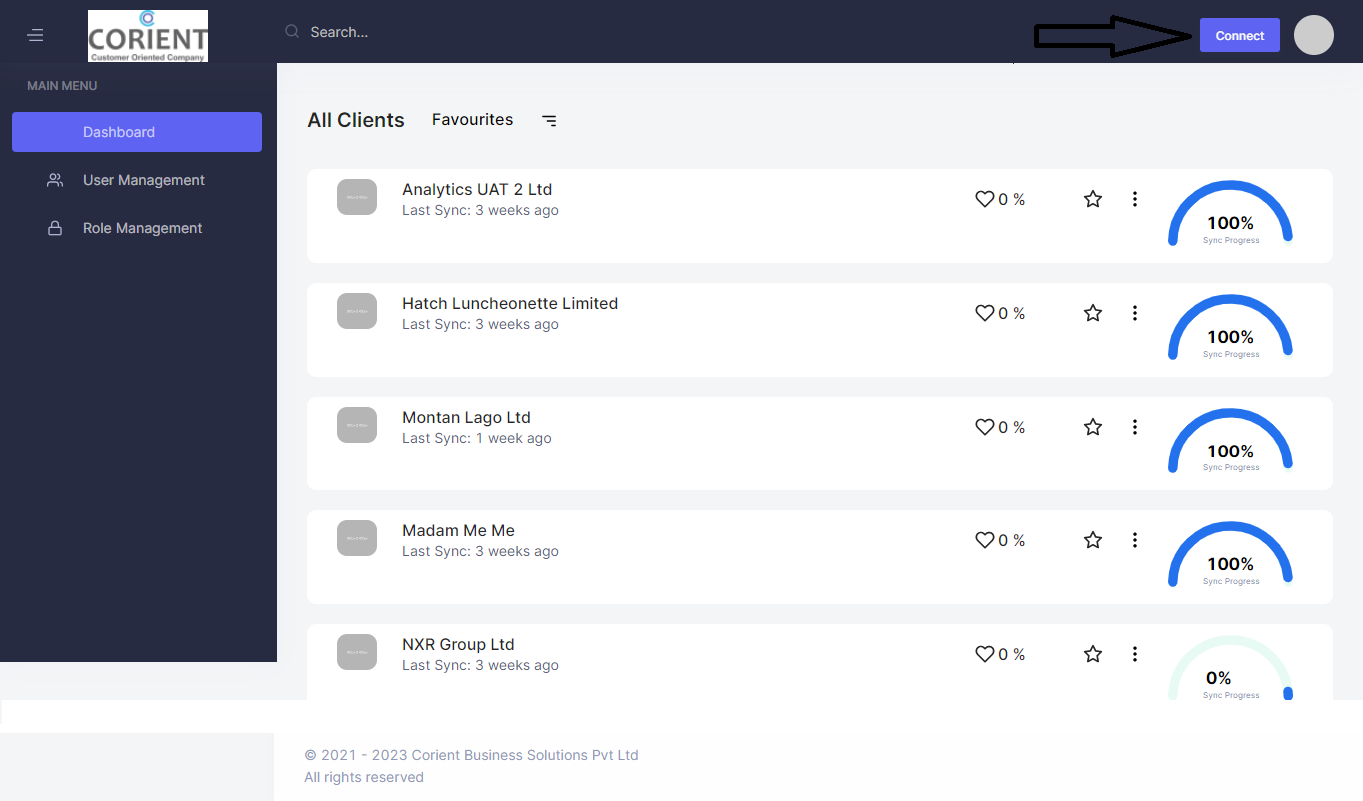Open the user avatar profile circle
Screen dimensions: 1363x801
1314,35
